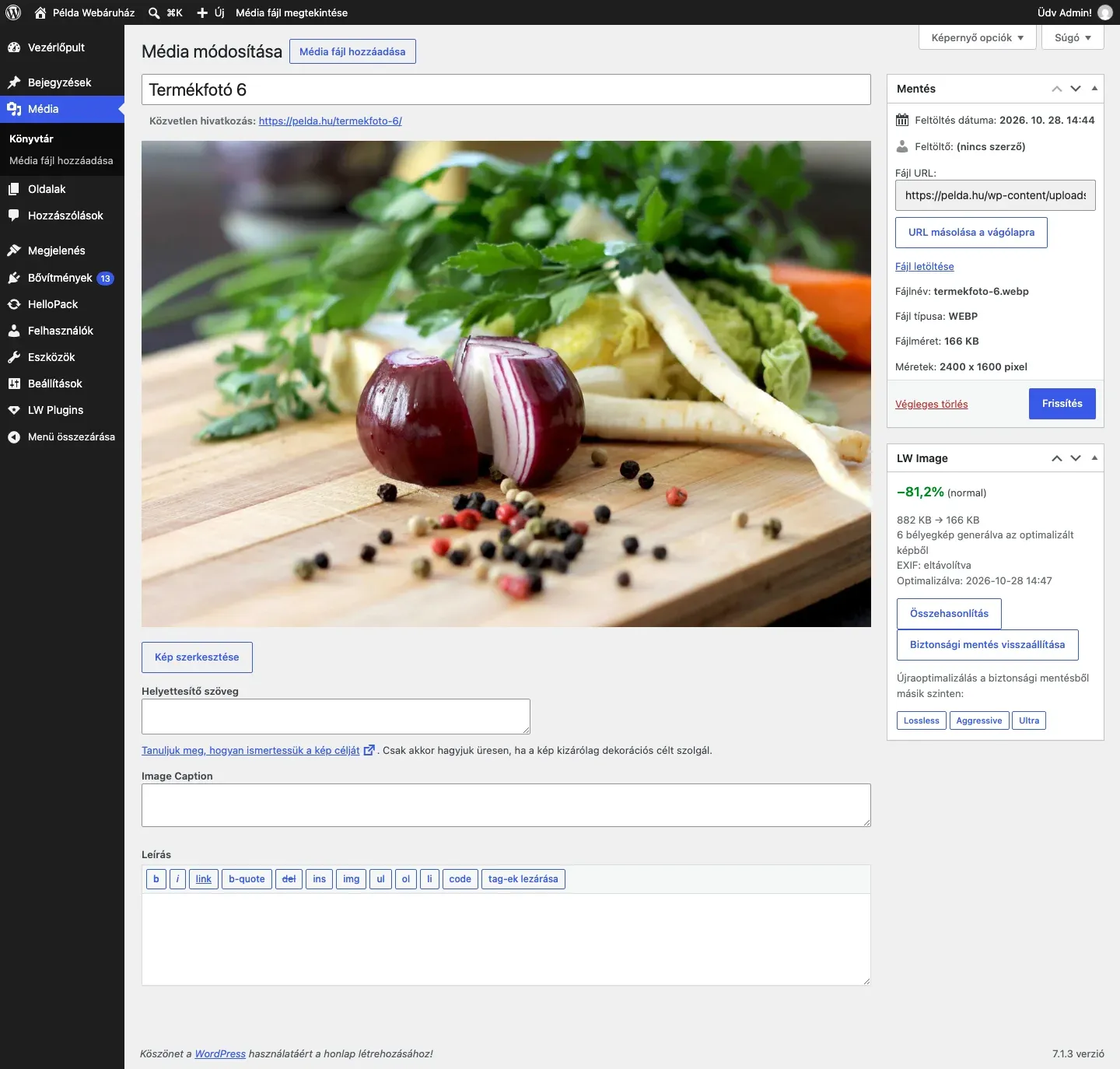
Task: Open the Példa Webáruház home icon
Action: coord(40,12)
